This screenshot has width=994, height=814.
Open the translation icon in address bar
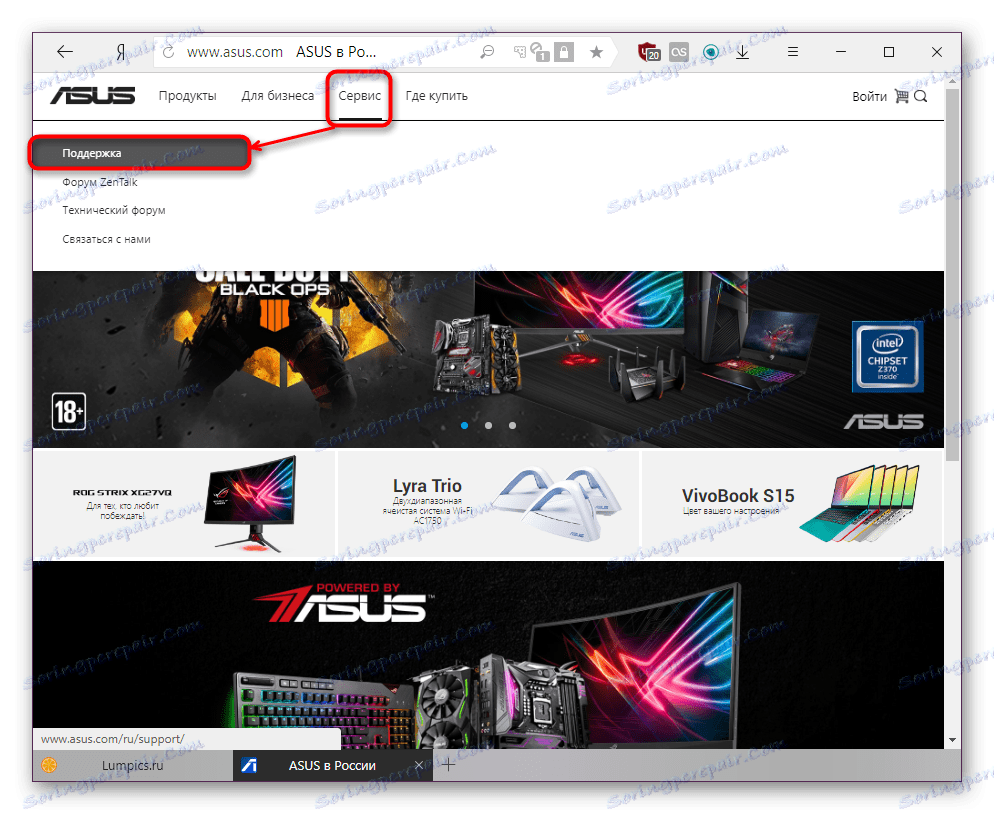(x=519, y=52)
